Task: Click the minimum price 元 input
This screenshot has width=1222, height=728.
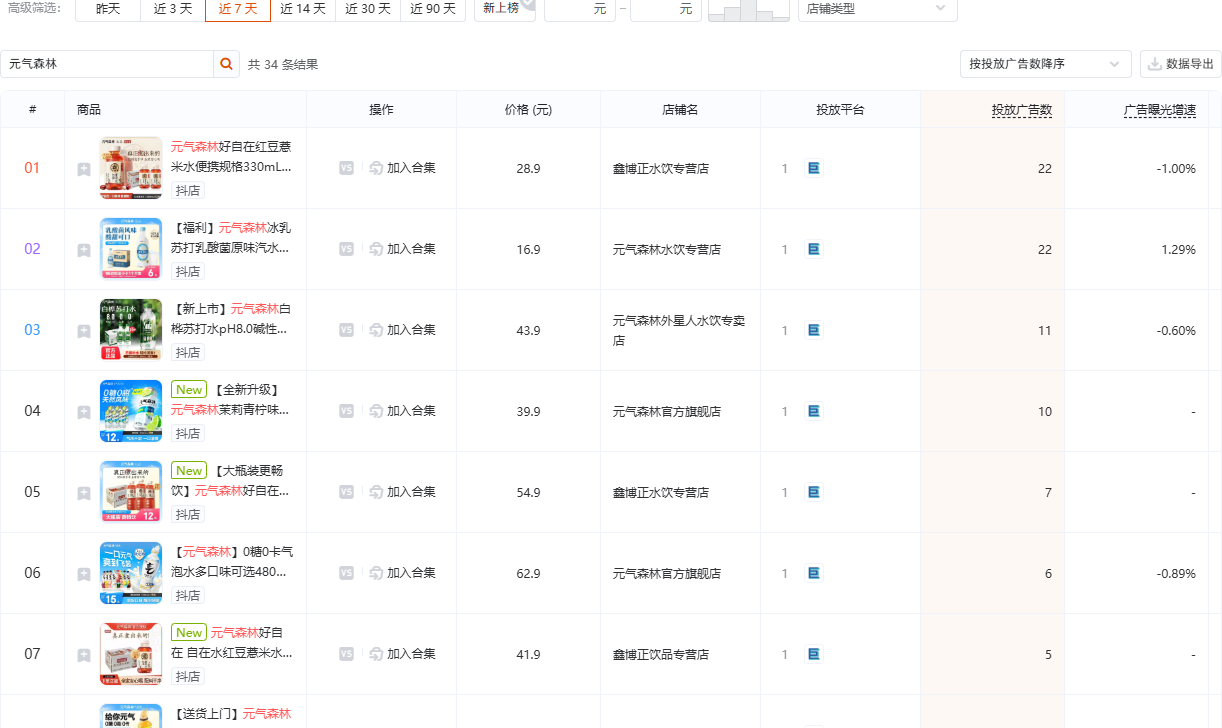Action: click(580, 8)
